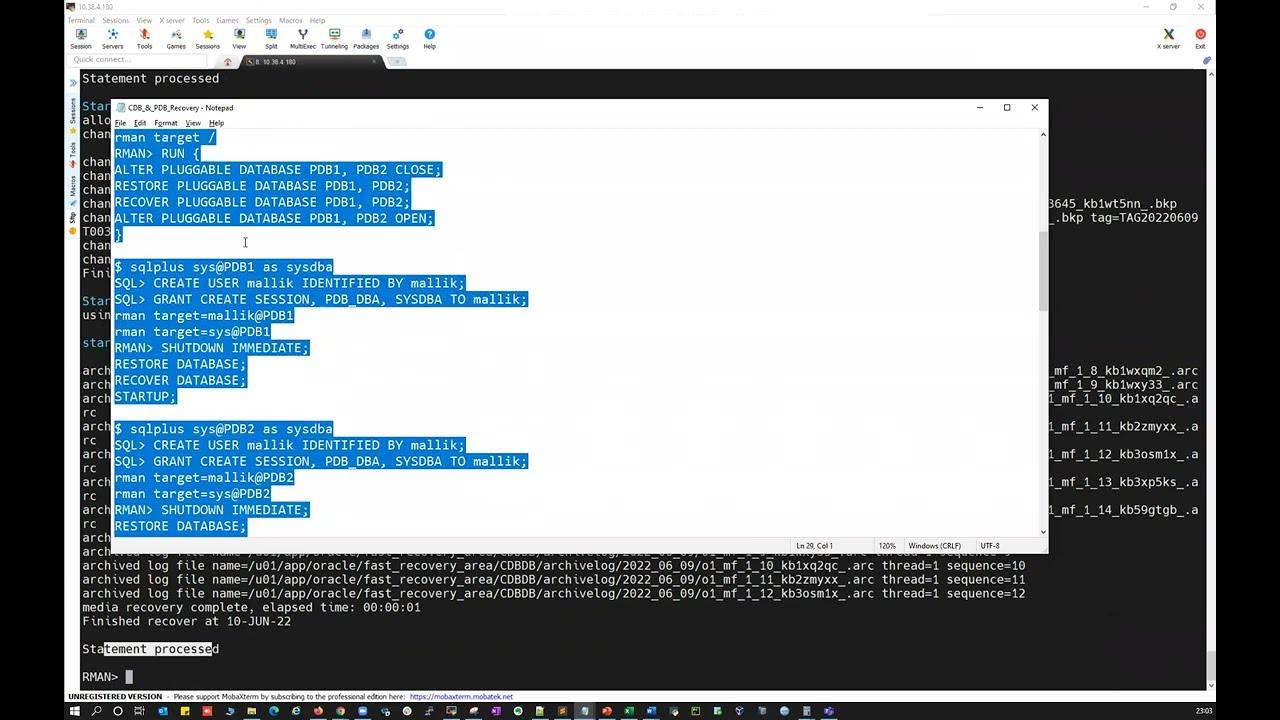
Task: Click the Help toolbar icon
Action: tap(429, 38)
